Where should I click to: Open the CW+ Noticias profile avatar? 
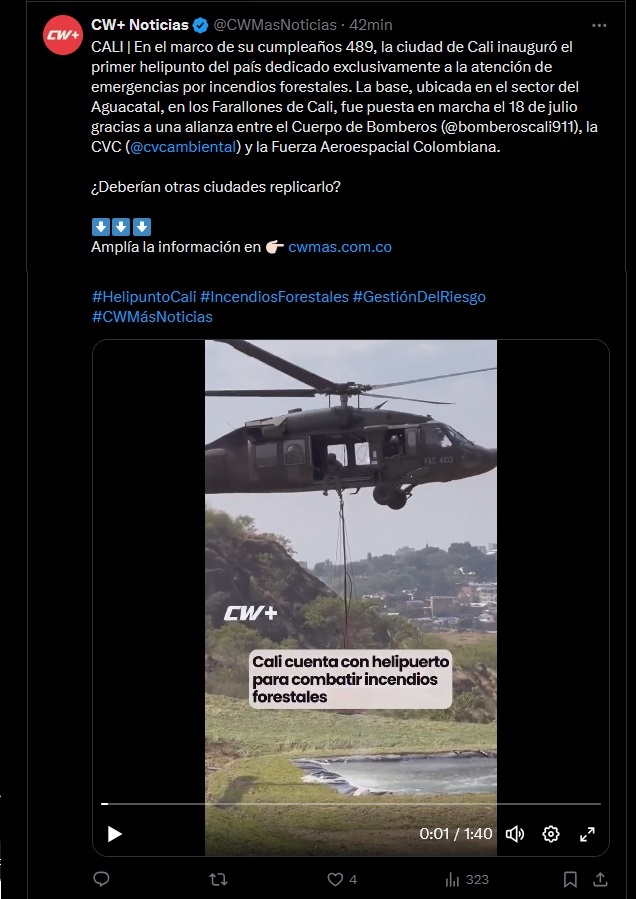63,35
